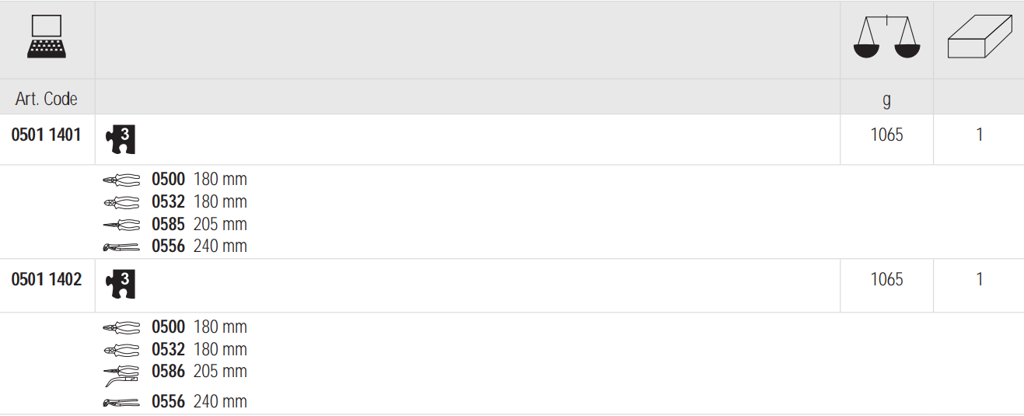Open article code 0501 1401
The width and height of the screenshot is (1024, 416).
click(x=46, y=134)
